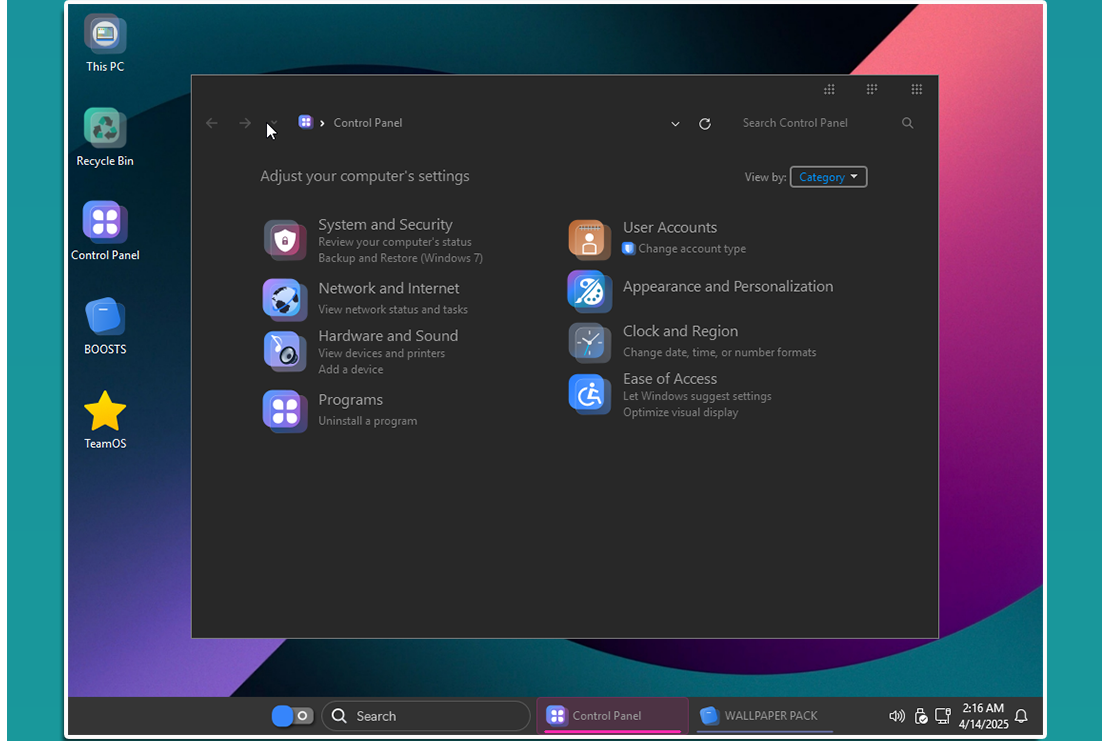
Task: Open the User Accounts icon
Action: click(589, 240)
